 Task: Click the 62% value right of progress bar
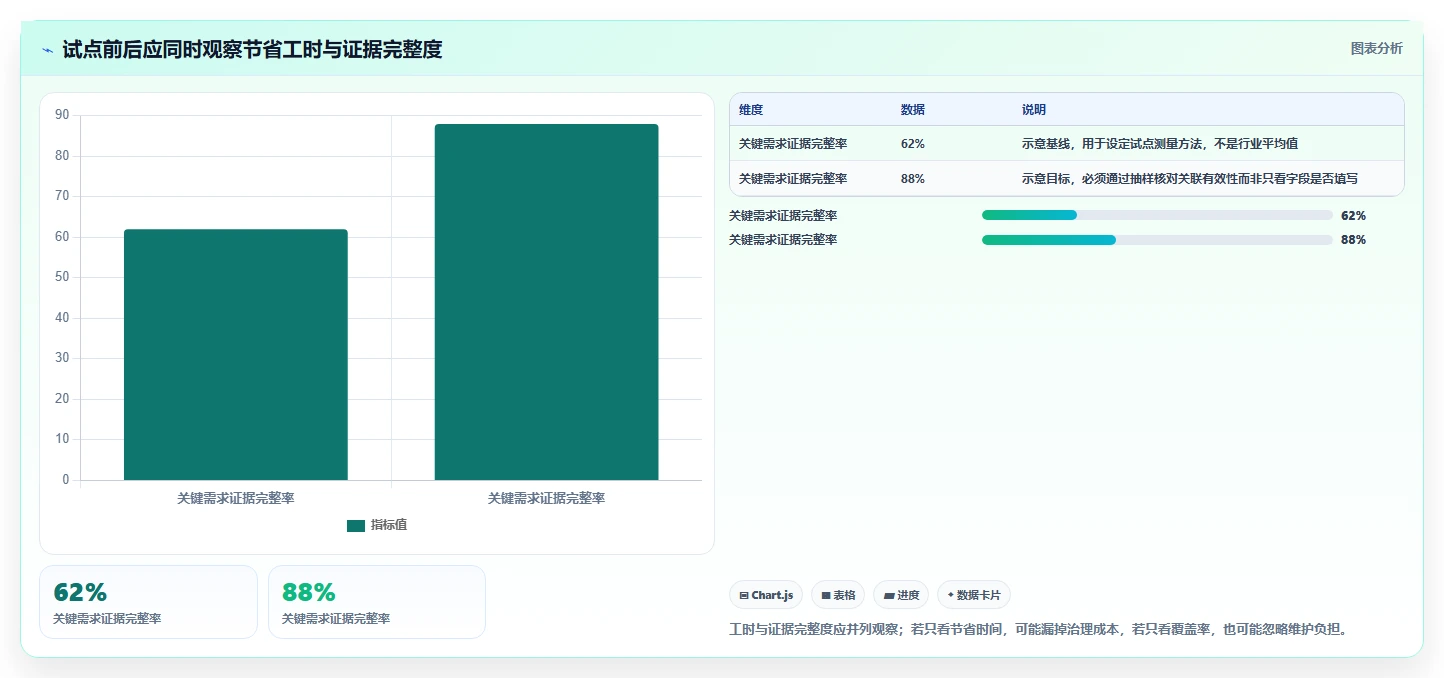click(x=1353, y=216)
